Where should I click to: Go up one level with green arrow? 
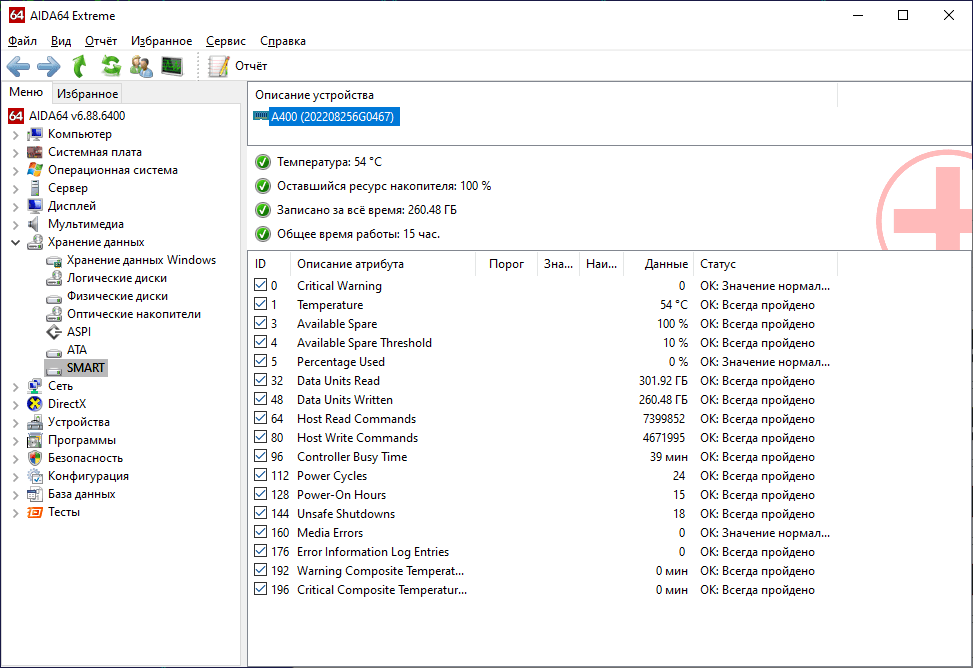tap(79, 66)
